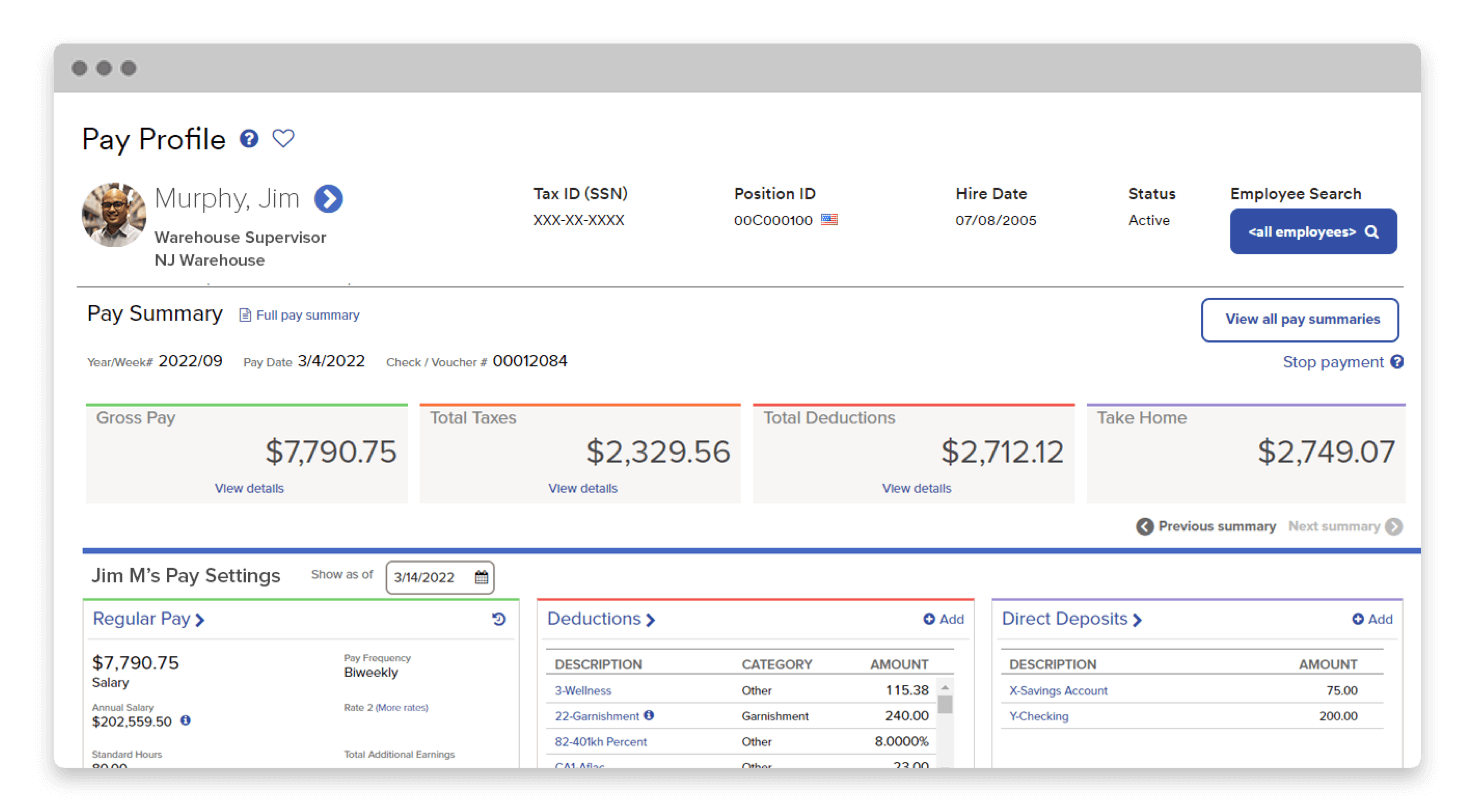Open the More rates link

(402, 707)
